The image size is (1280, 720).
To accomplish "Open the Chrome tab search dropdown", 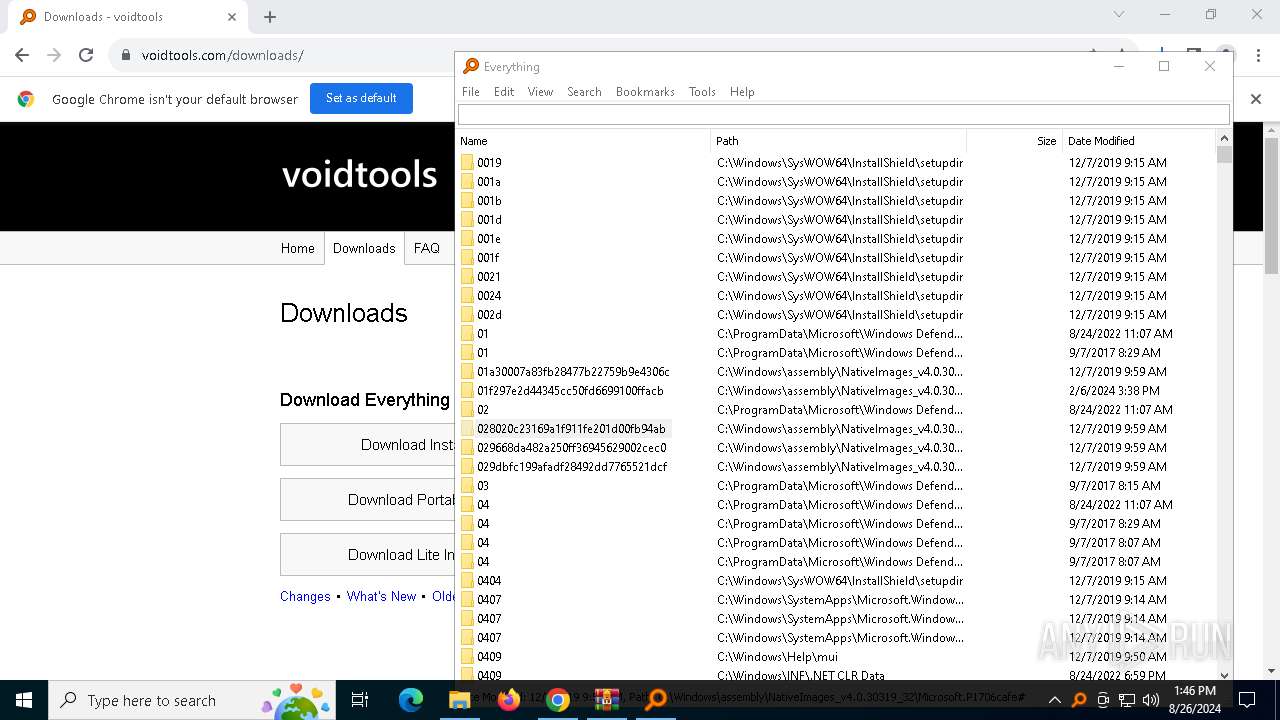I will click(1119, 14).
